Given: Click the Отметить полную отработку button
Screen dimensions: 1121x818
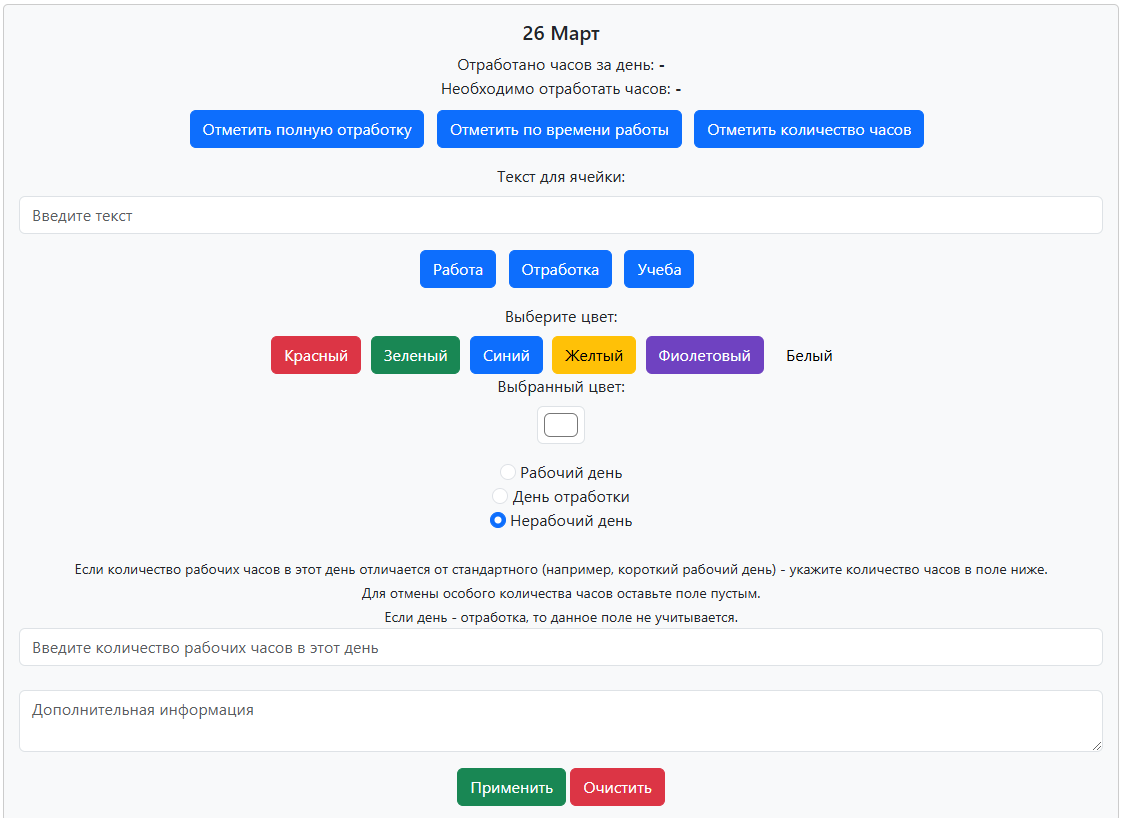Looking at the screenshot, I should [307, 130].
